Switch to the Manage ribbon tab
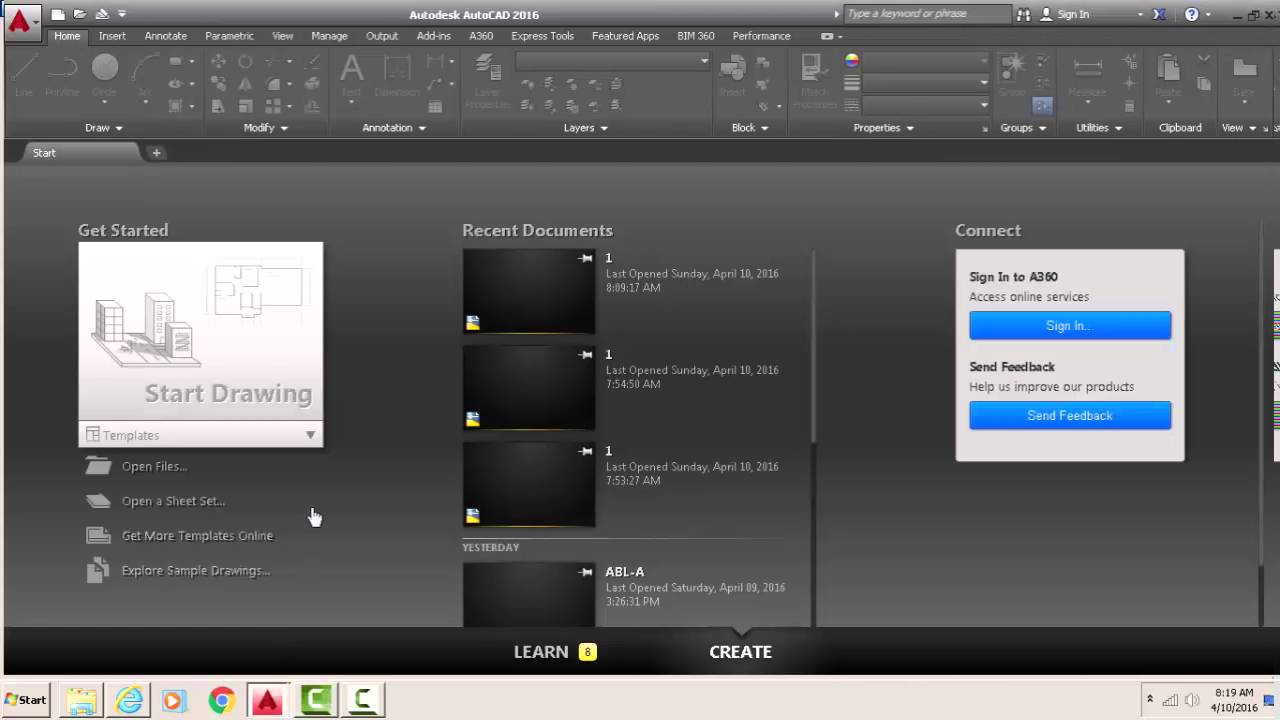1280x720 pixels. pyautogui.click(x=329, y=36)
